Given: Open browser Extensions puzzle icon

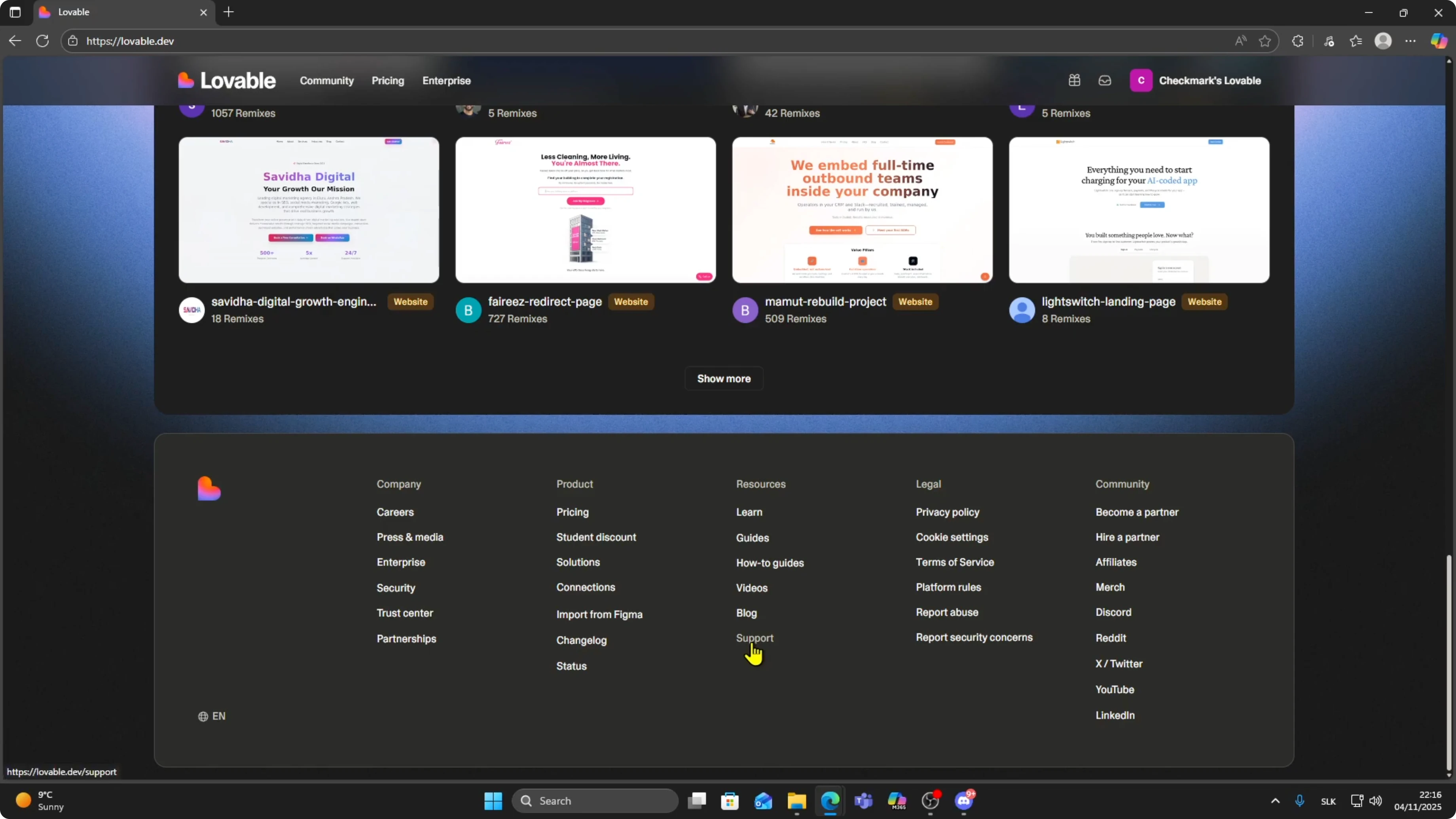Looking at the screenshot, I should [x=1298, y=41].
